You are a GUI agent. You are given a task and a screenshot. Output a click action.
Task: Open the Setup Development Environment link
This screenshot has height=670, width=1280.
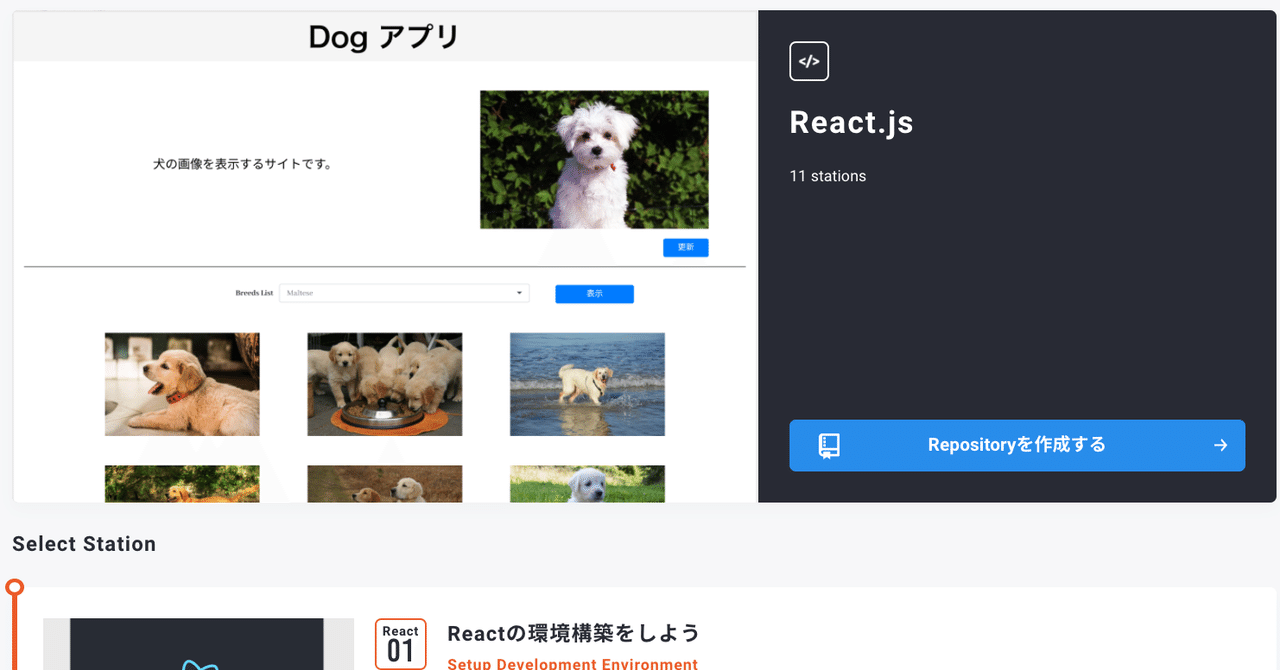click(572, 664)
